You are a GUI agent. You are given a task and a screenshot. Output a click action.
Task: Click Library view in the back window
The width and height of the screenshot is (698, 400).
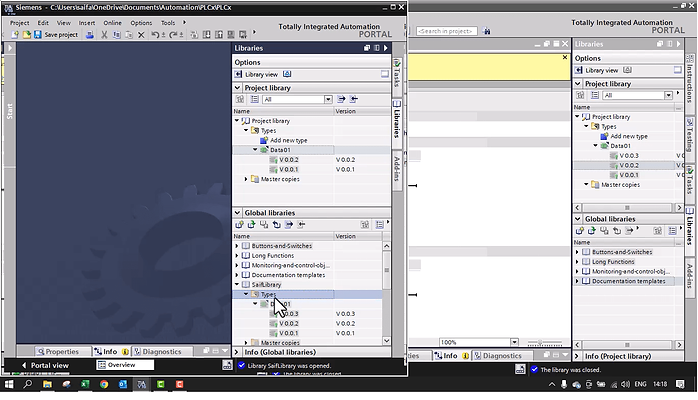[597, 70]
